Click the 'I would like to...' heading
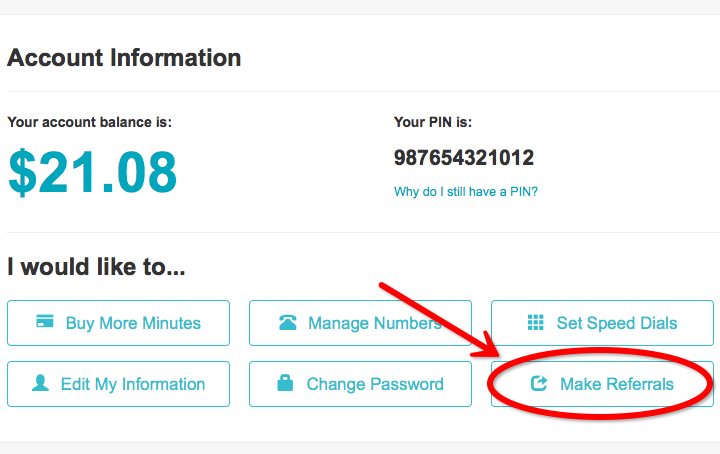Screen dimensions: 720x454 pos(96,267)
